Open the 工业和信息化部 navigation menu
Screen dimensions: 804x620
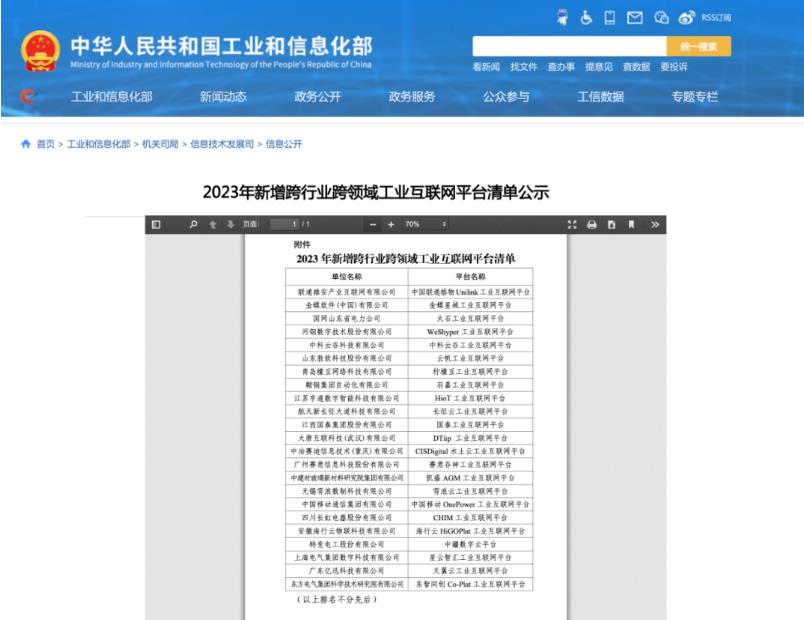point(112,96)
